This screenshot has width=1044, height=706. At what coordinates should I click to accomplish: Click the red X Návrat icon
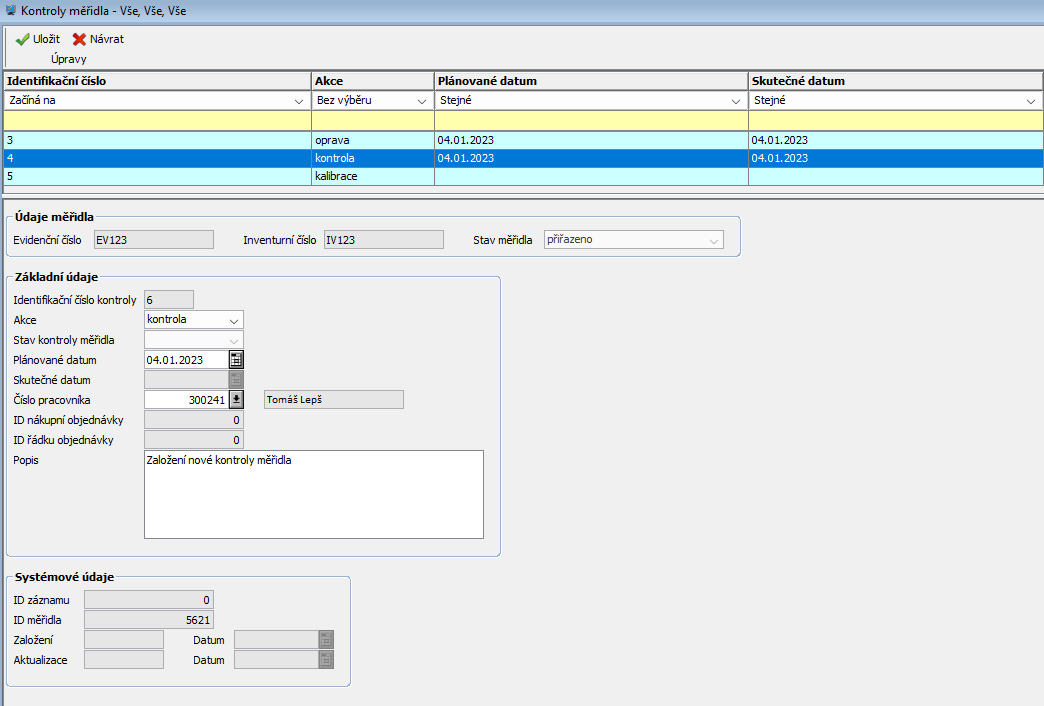pyautogui.click(x=79, y=39)
